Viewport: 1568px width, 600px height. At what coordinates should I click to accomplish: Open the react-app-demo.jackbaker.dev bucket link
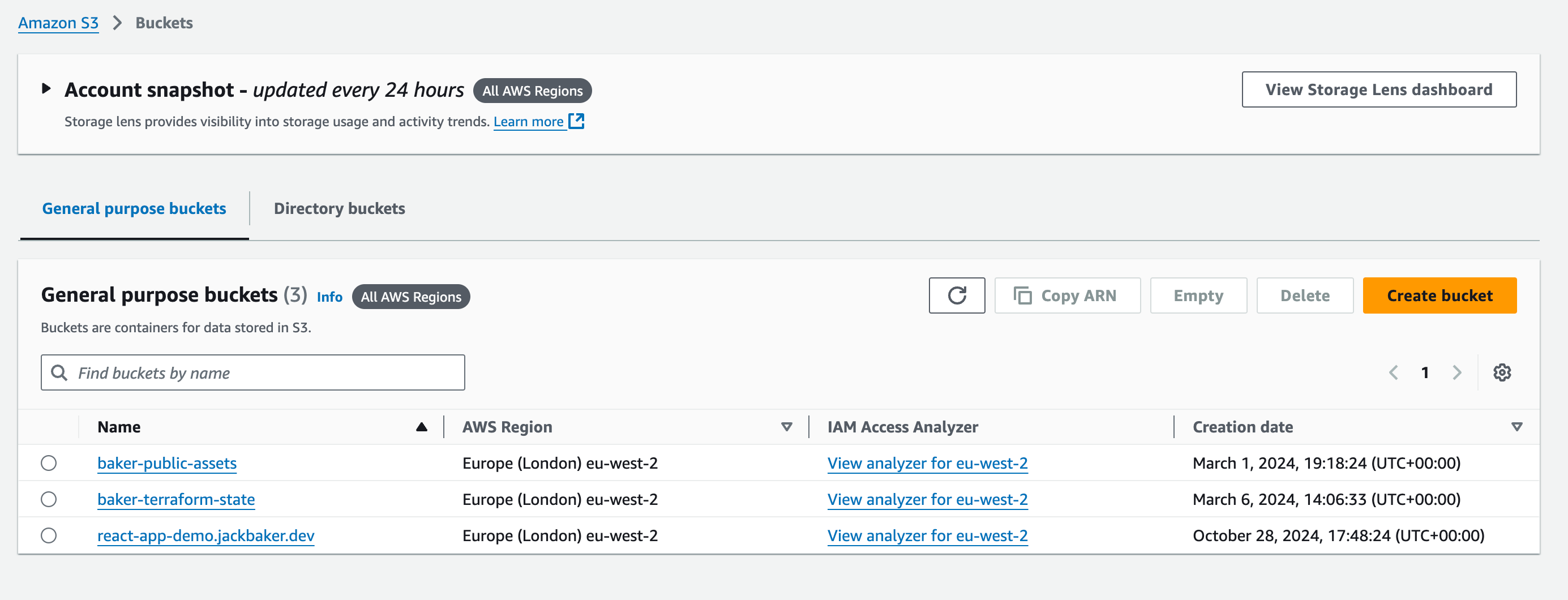[x=205, y=535]
